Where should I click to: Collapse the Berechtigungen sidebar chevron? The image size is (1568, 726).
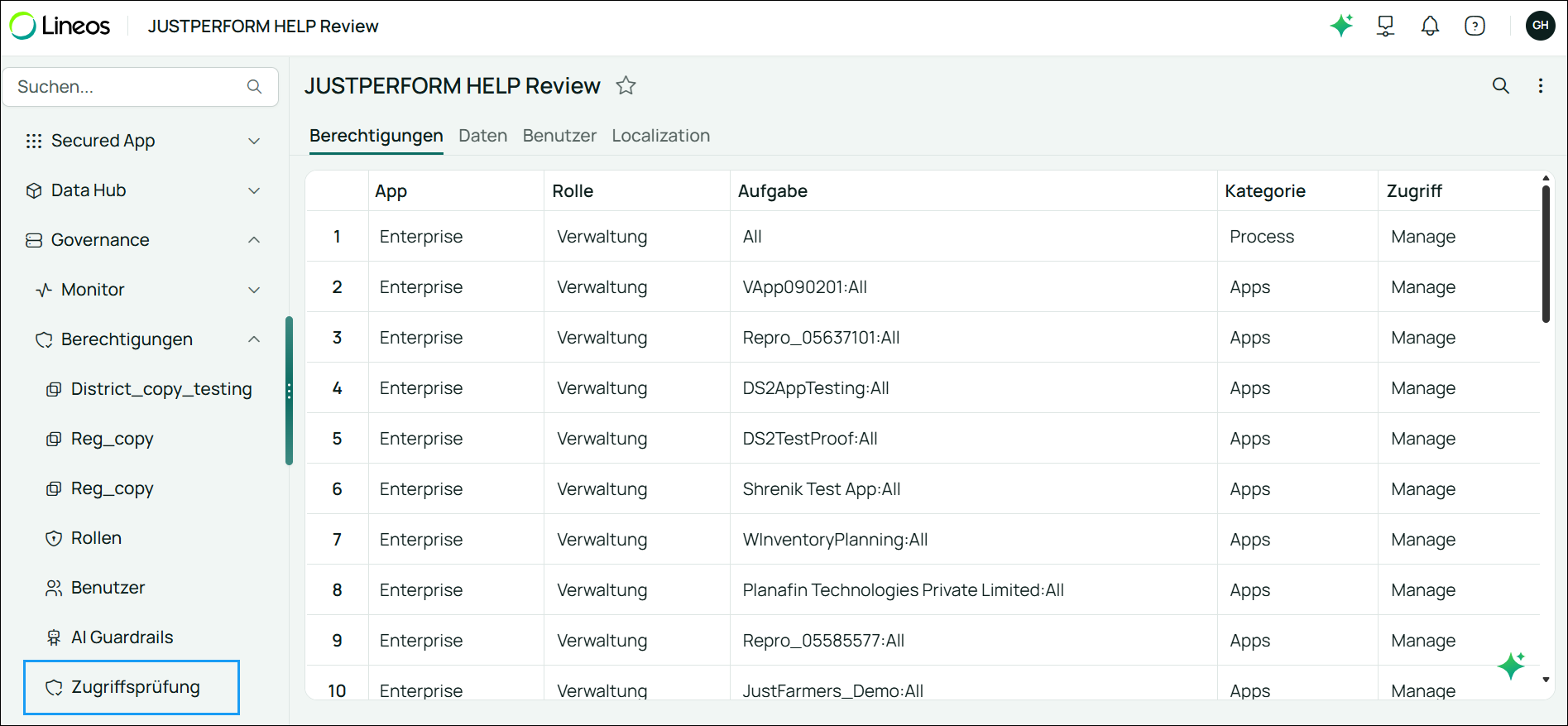coord(254,339)
